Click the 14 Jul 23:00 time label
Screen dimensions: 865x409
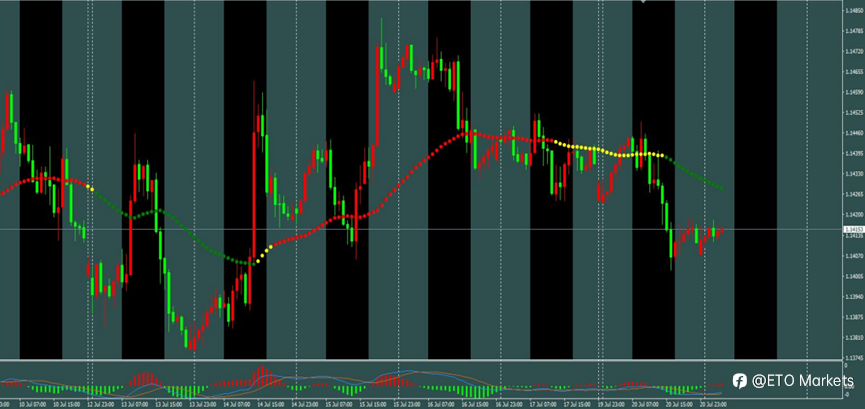coord(305,405)
